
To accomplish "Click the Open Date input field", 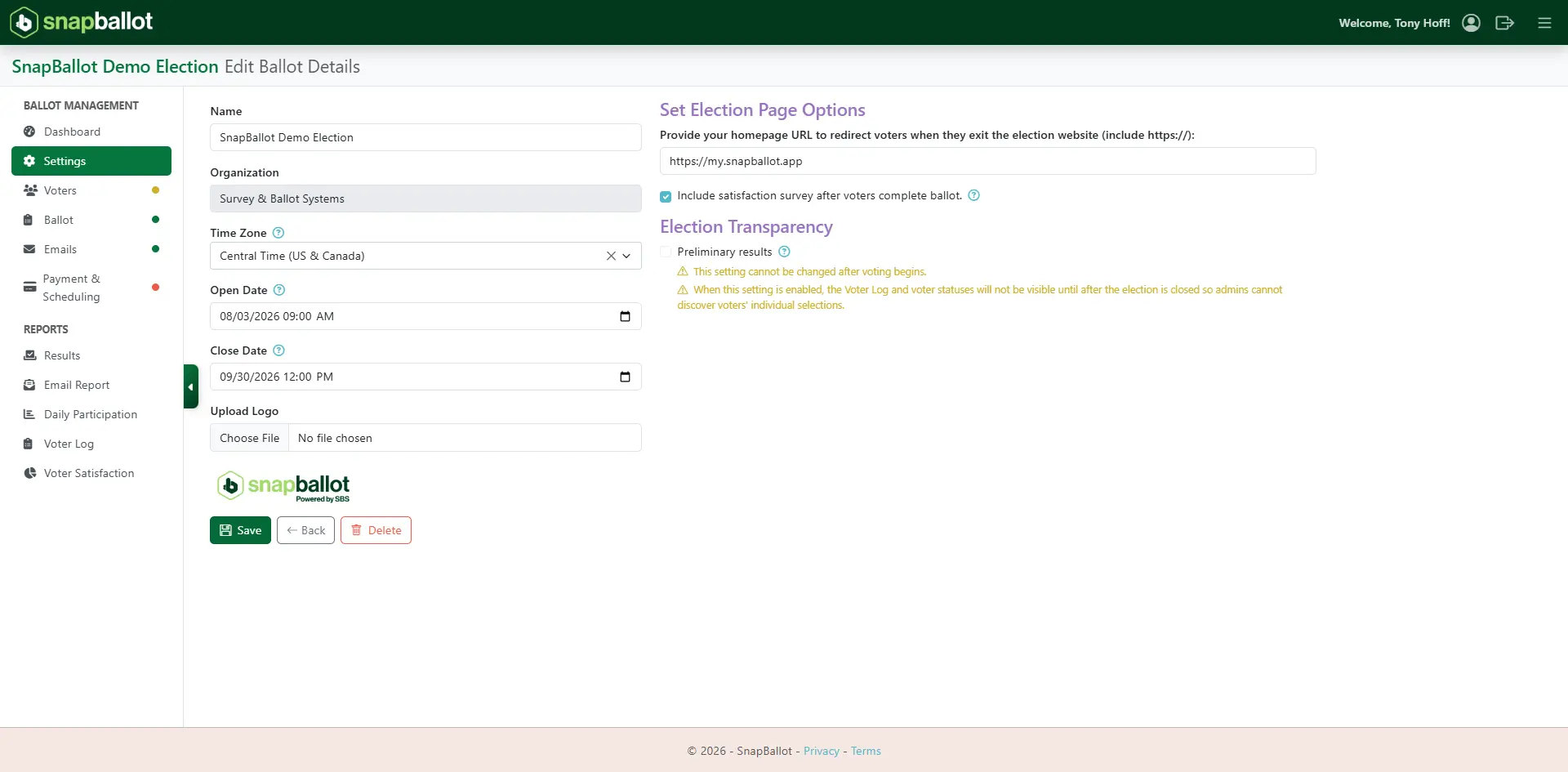I will tap(425, 316).
